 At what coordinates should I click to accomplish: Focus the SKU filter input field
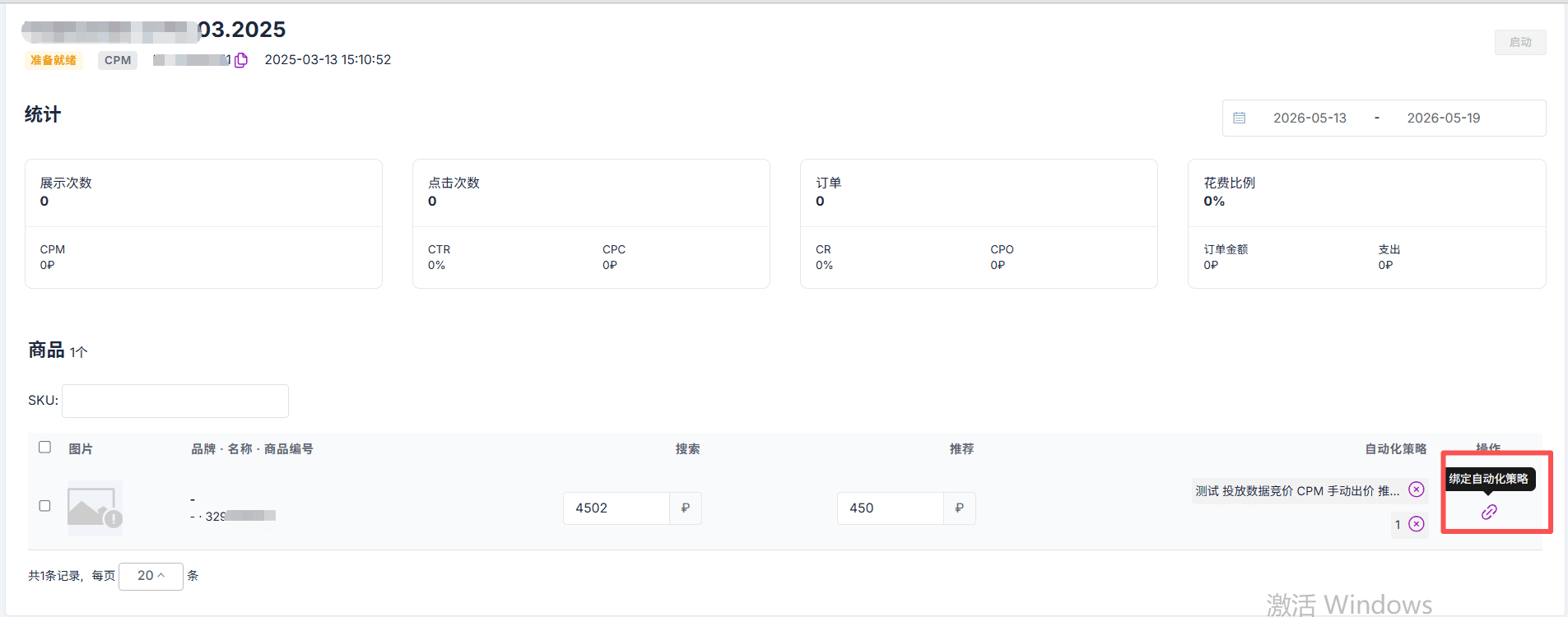pos(175,401)
